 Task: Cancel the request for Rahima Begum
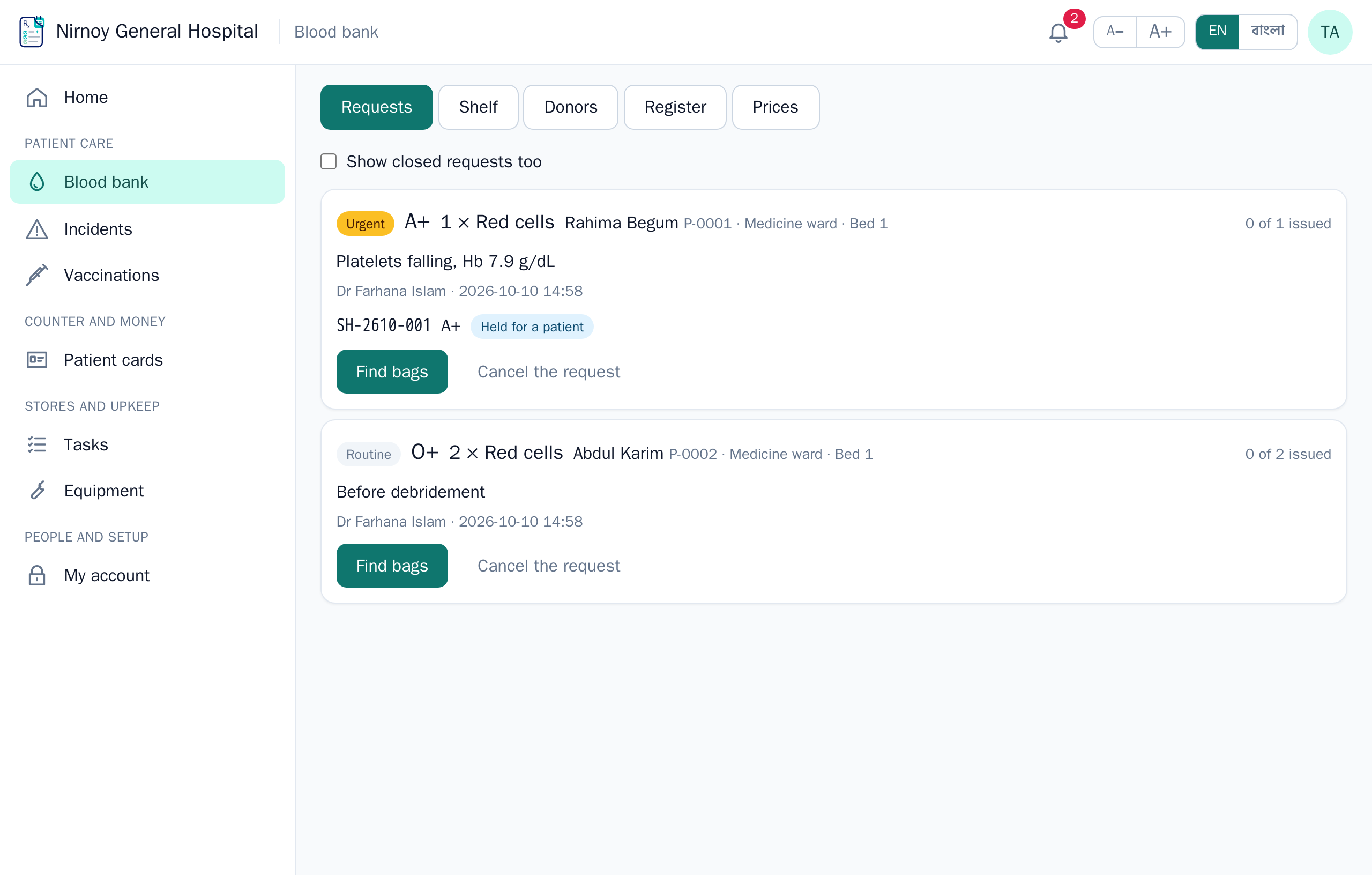coord(548,372)
